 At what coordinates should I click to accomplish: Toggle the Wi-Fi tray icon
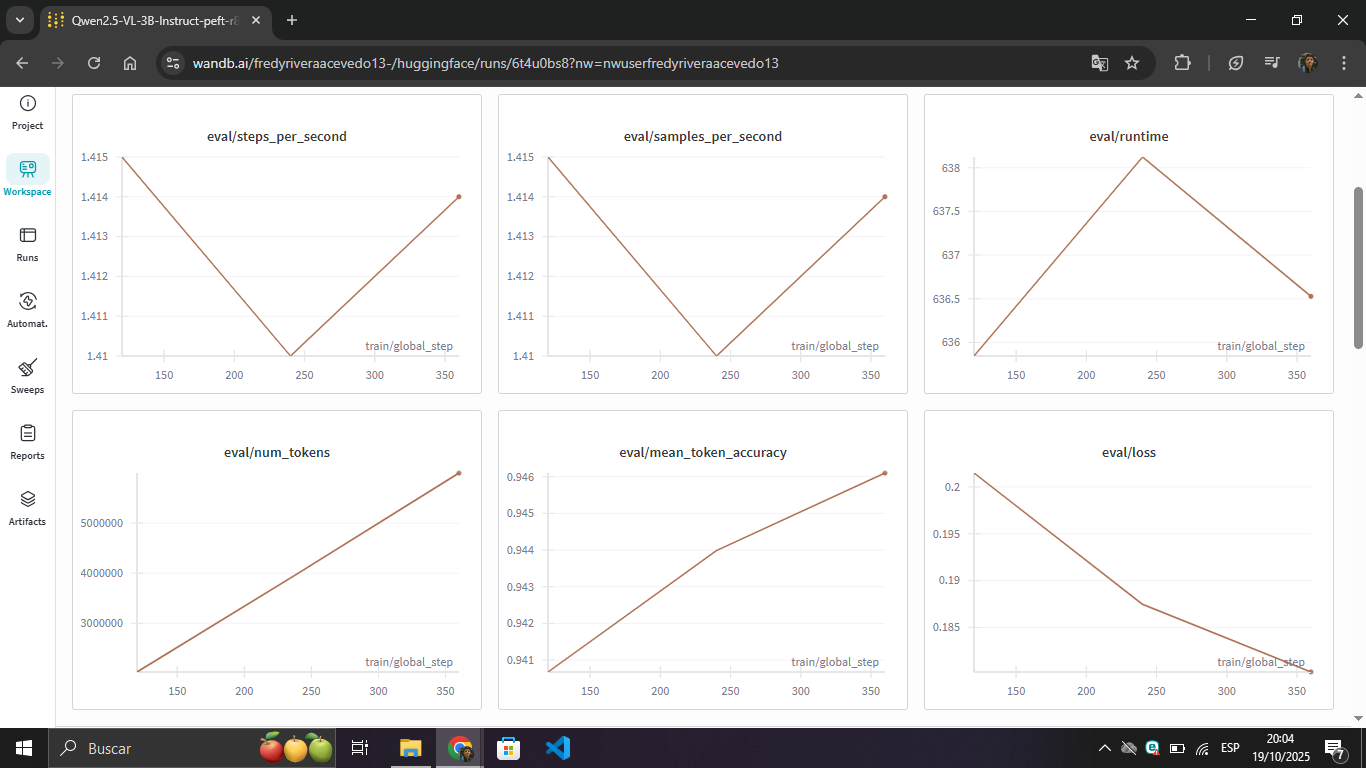click(x=1200, y=747)
